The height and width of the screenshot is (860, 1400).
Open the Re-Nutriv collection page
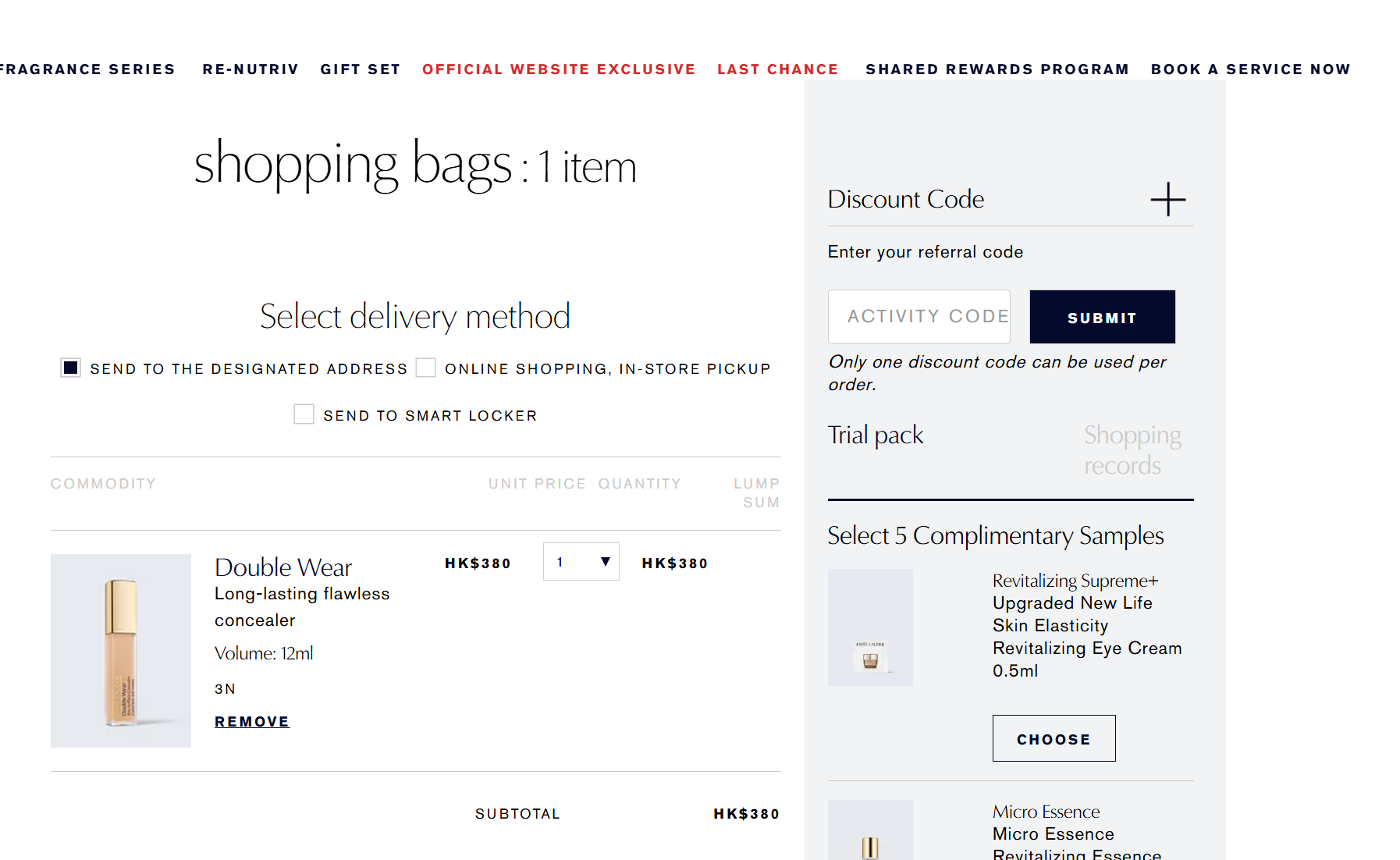[250, 69]
